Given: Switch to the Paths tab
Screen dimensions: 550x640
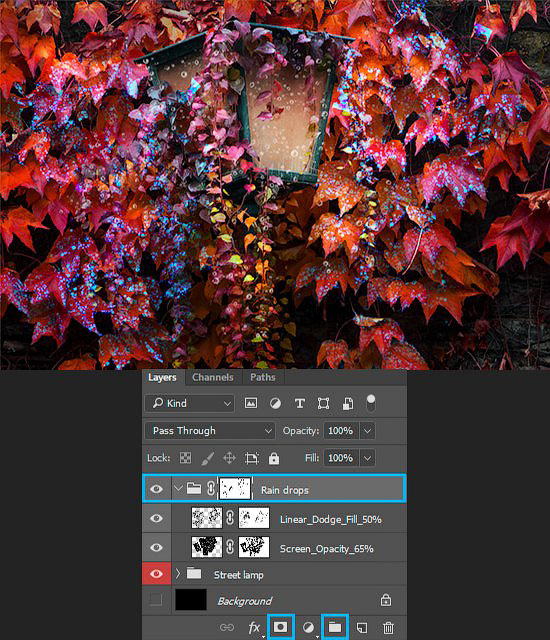Looking at the screenshot, I should [263, 377].
